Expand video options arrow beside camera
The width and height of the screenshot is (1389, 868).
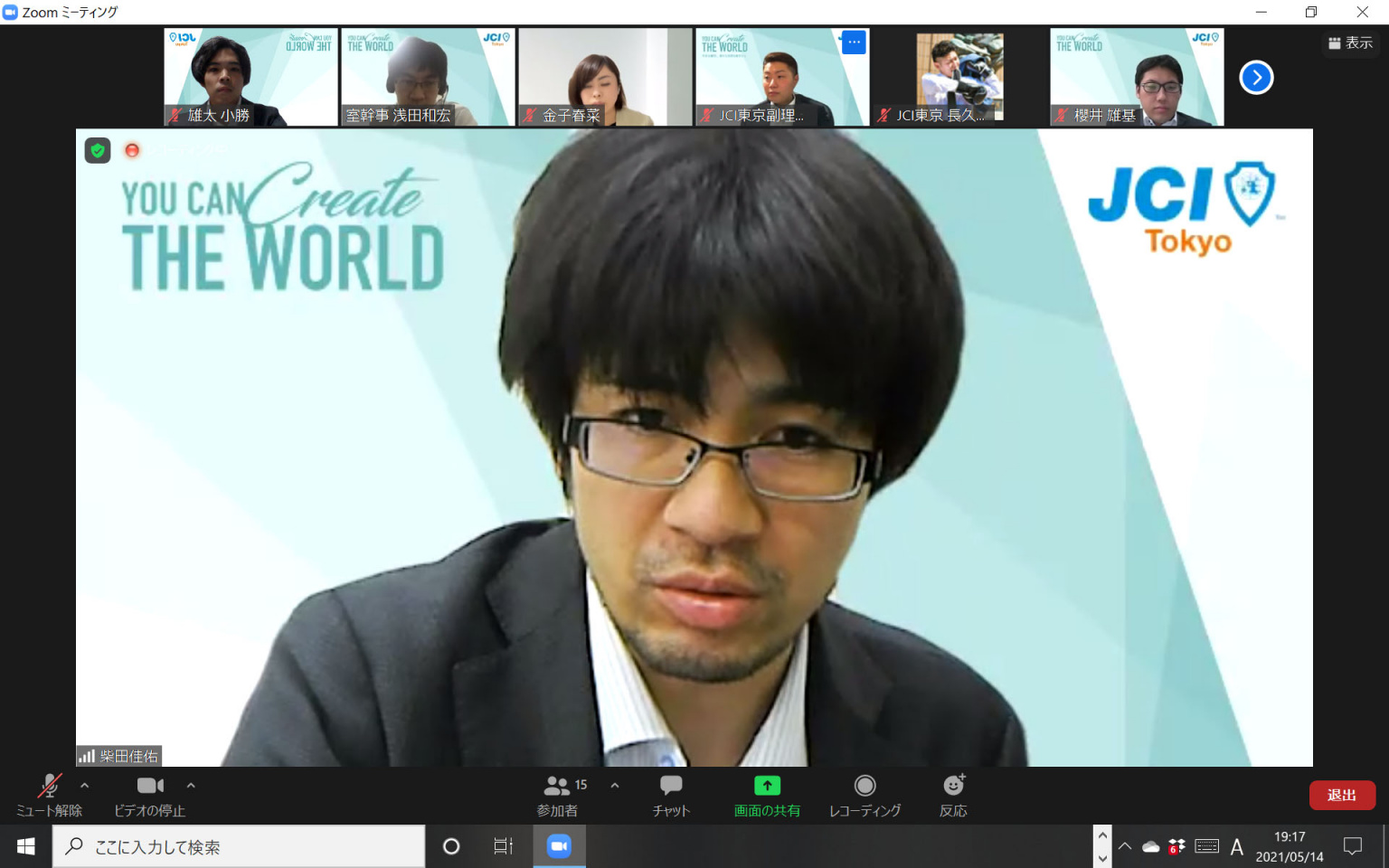point(191,786)
